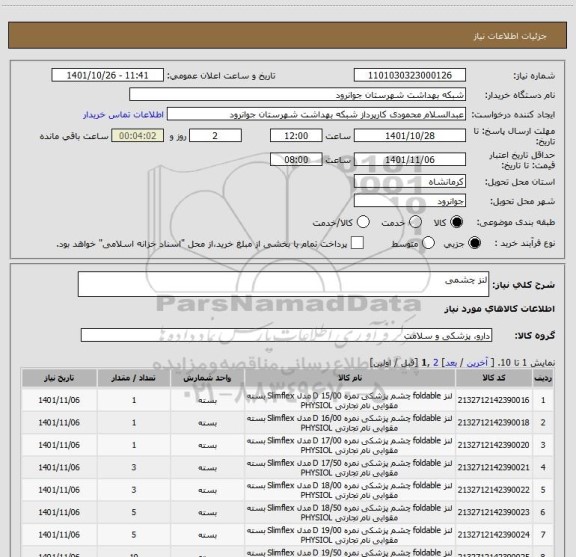Click the بعد pagination link
This screenshot has height=557, width=576.
coord(451,363)
